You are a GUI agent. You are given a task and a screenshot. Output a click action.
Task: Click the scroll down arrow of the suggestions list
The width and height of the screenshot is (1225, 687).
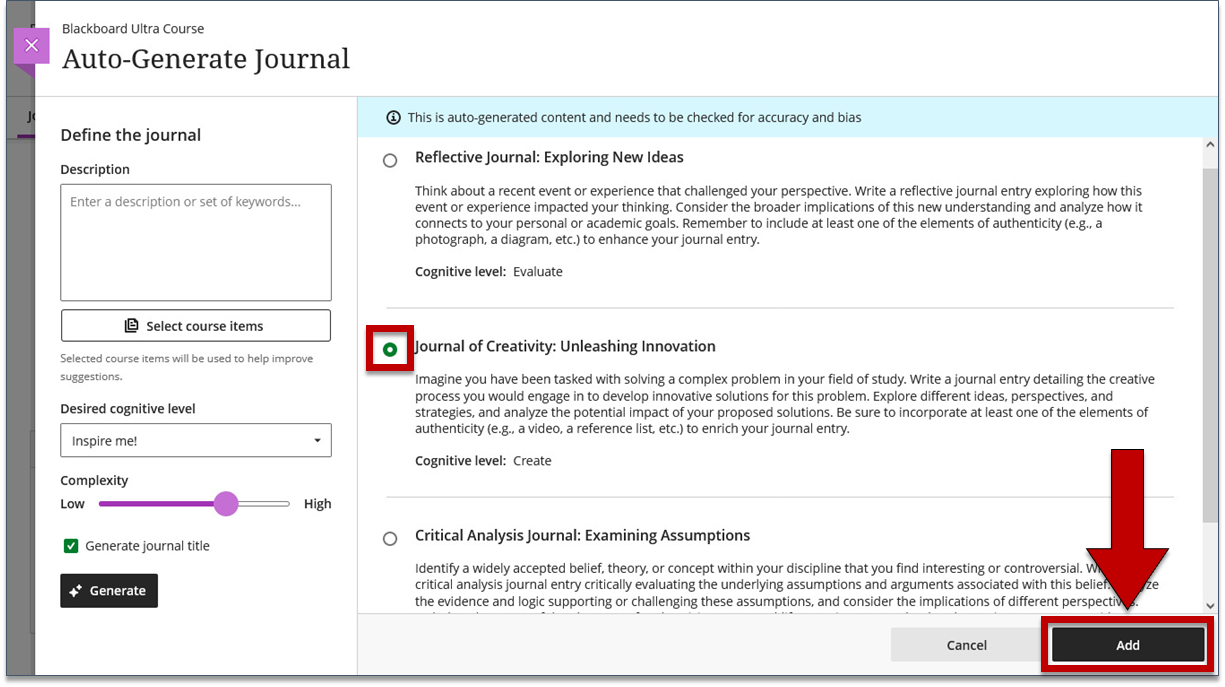coord(1211,605)
